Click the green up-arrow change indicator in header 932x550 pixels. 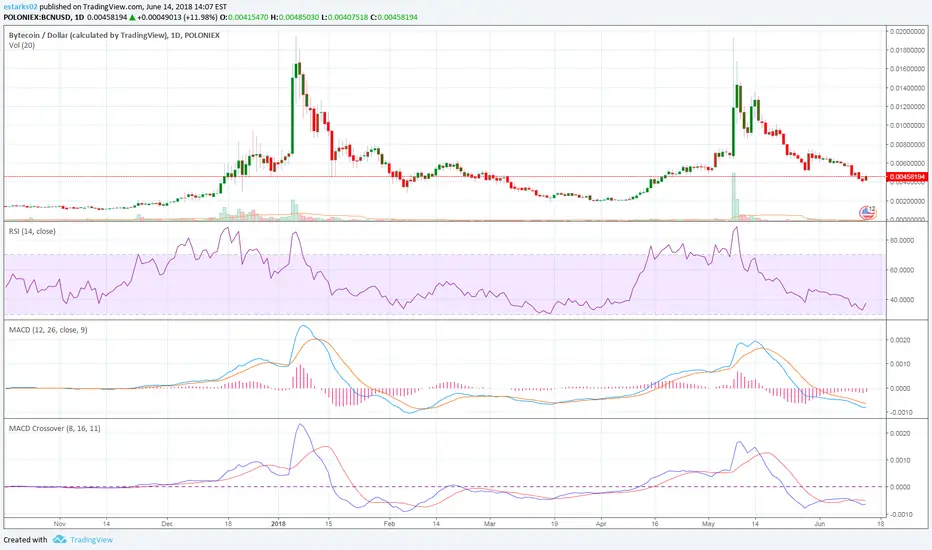point(132,17)
